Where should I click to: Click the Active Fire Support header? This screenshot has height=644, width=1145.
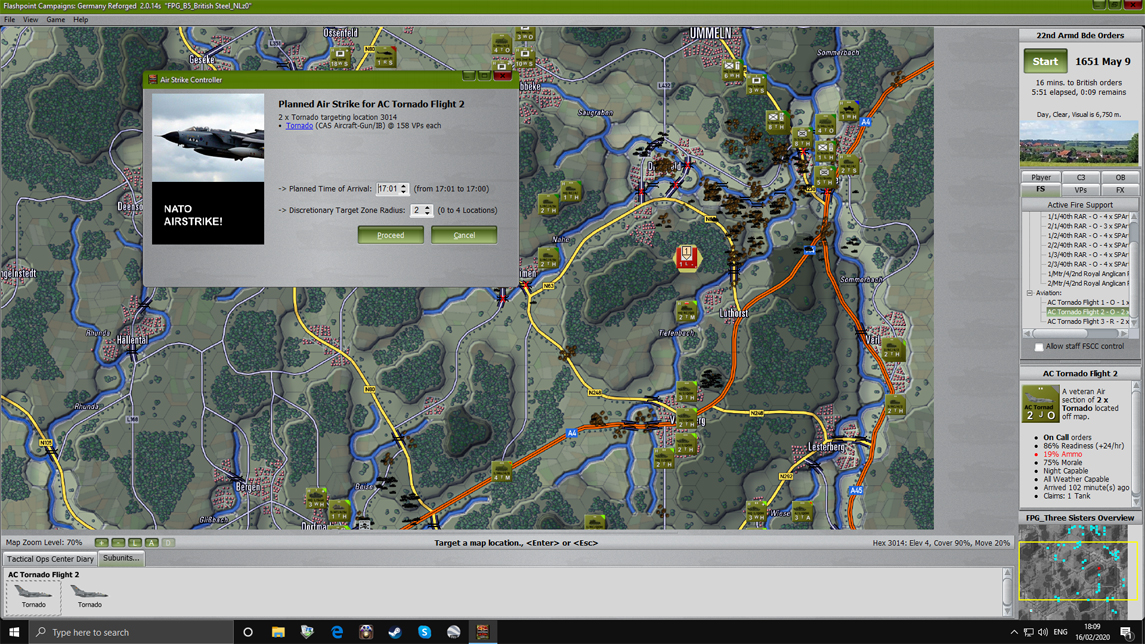pos(1080,205)
